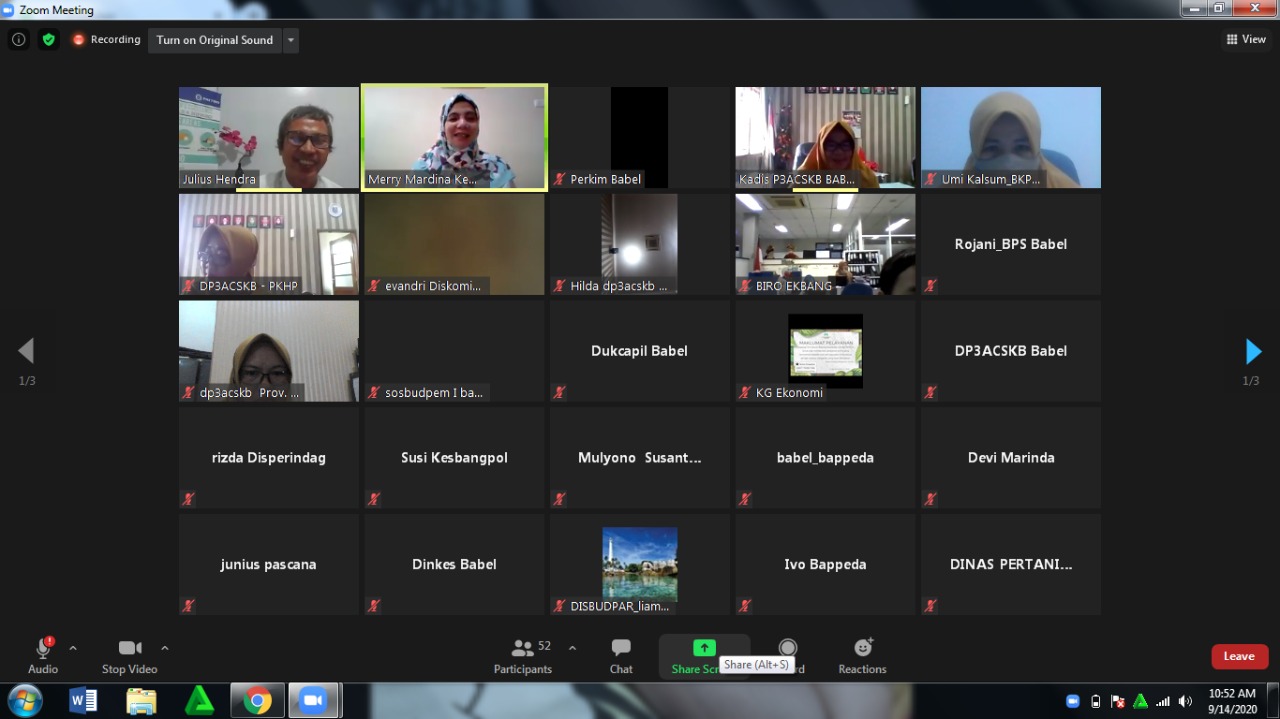The height and width of the screenshot is (719, 1280).
Task: Click the green encryption shield icon
Action: tap(48, 40)
